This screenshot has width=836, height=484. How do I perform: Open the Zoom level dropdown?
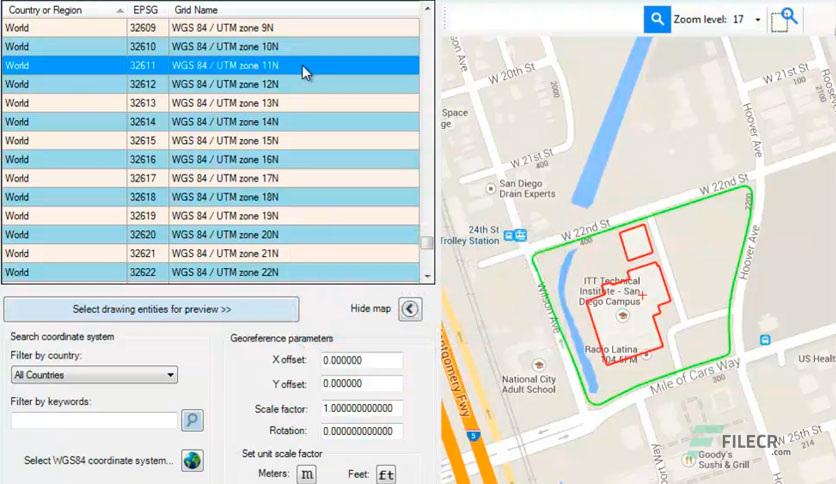pos(757,20)
